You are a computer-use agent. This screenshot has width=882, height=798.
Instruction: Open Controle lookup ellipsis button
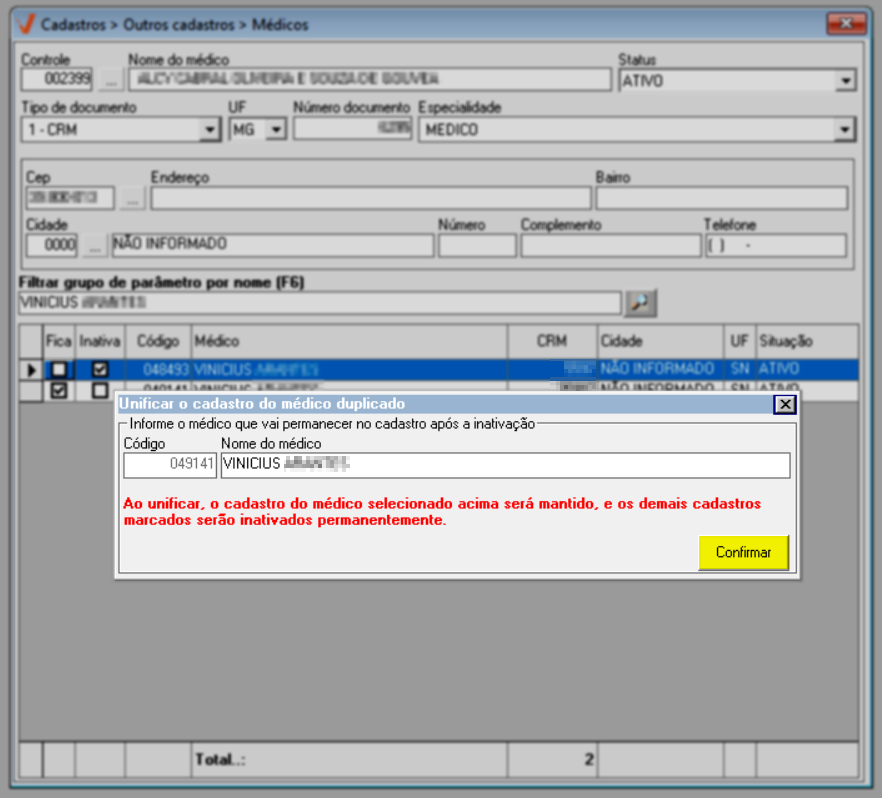pos(111,79)
